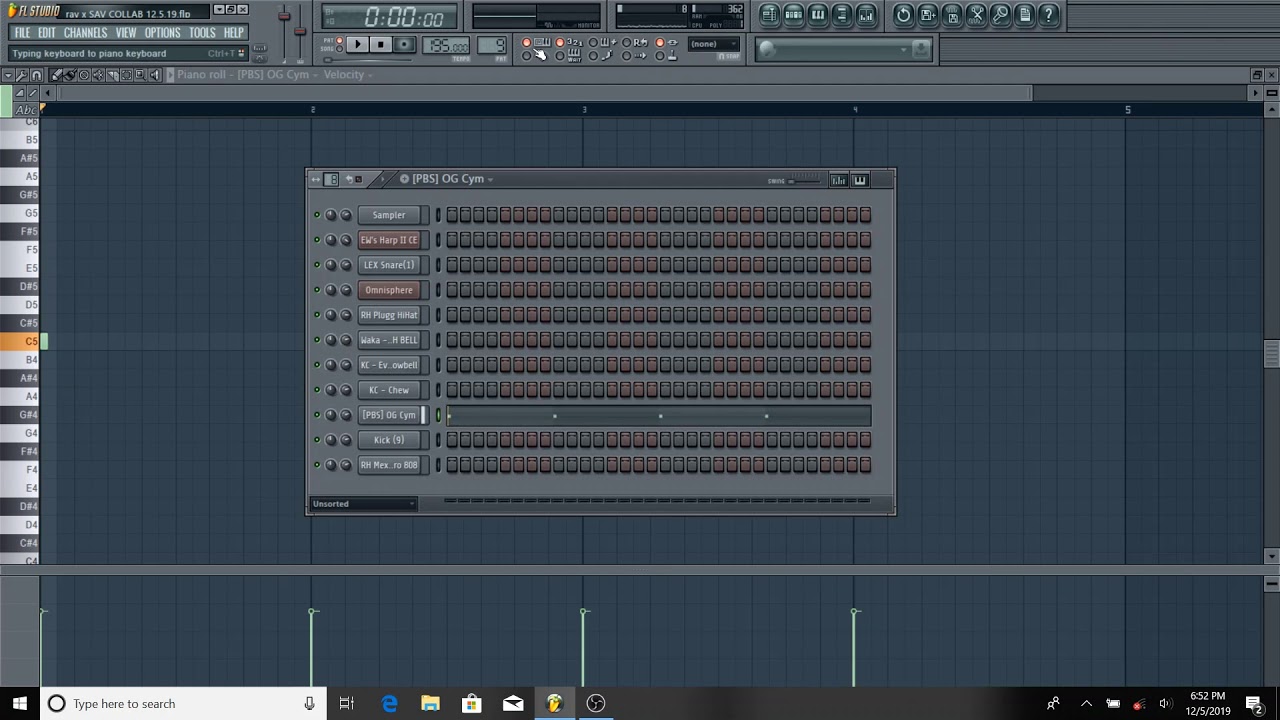Click the render audio file icon
The width and height of the screenshot is (1280, 720).
(x=952, y=15)
